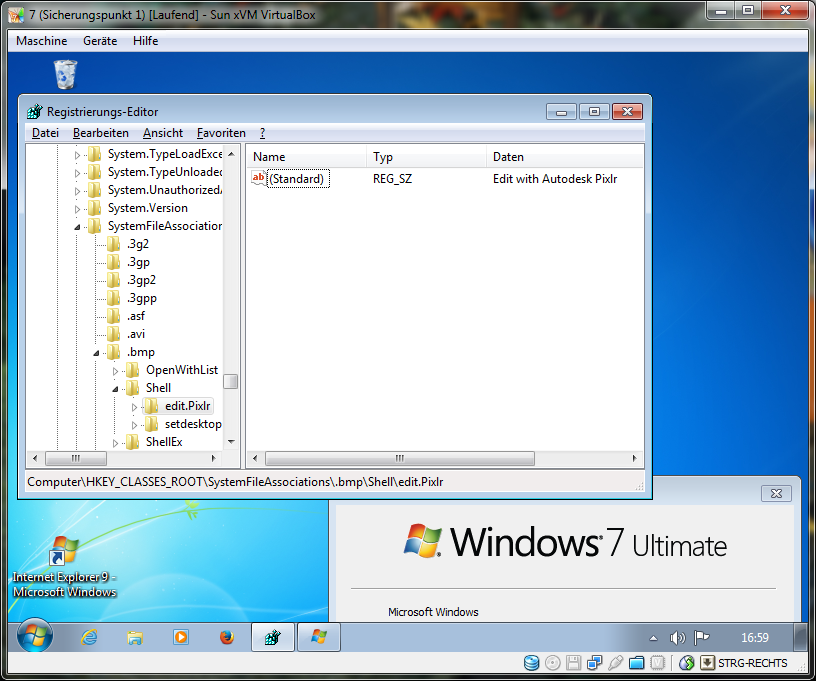The width and height of the screenshot is (816, 681).
Task: Expand System.Version key
Action: [77, 209]
